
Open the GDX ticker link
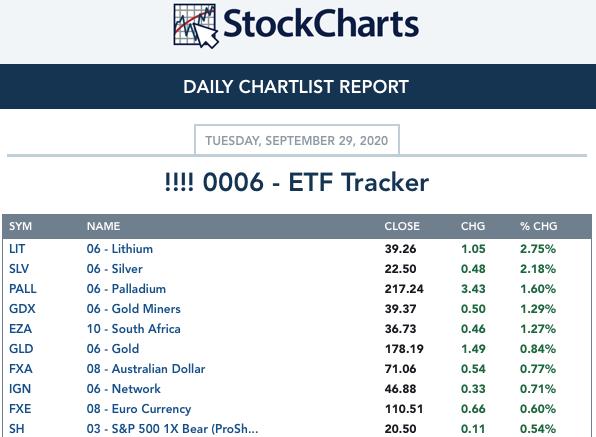[x=22, y=309]
